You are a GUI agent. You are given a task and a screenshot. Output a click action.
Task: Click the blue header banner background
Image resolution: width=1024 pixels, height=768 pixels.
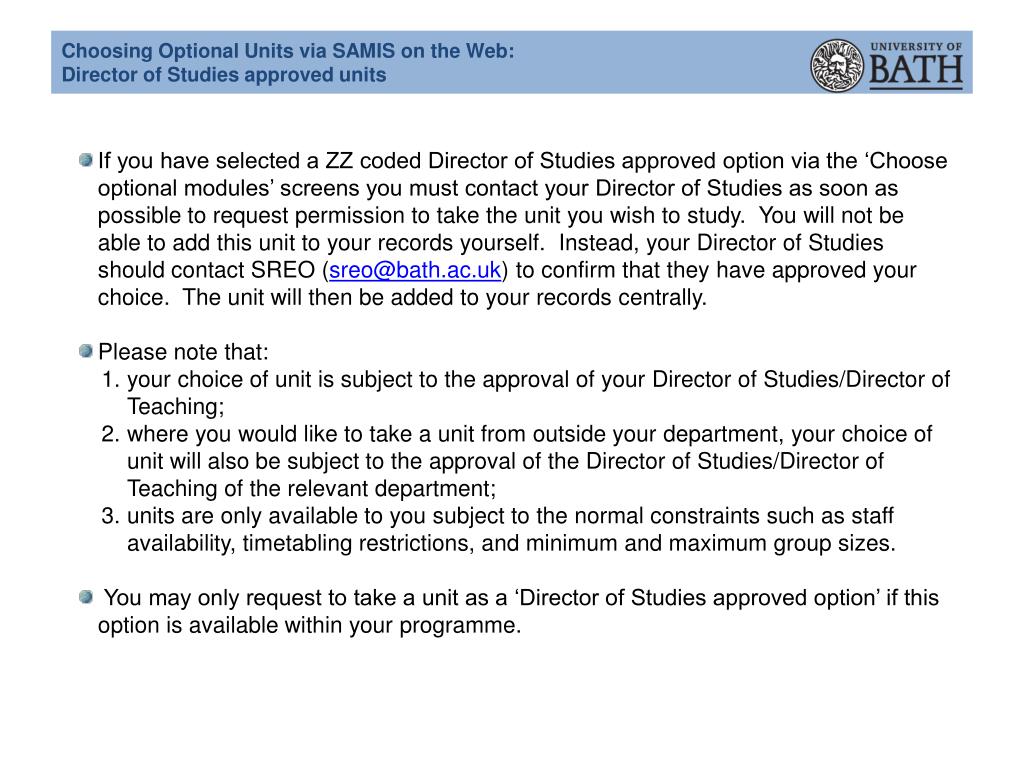[x=653, y=62]
